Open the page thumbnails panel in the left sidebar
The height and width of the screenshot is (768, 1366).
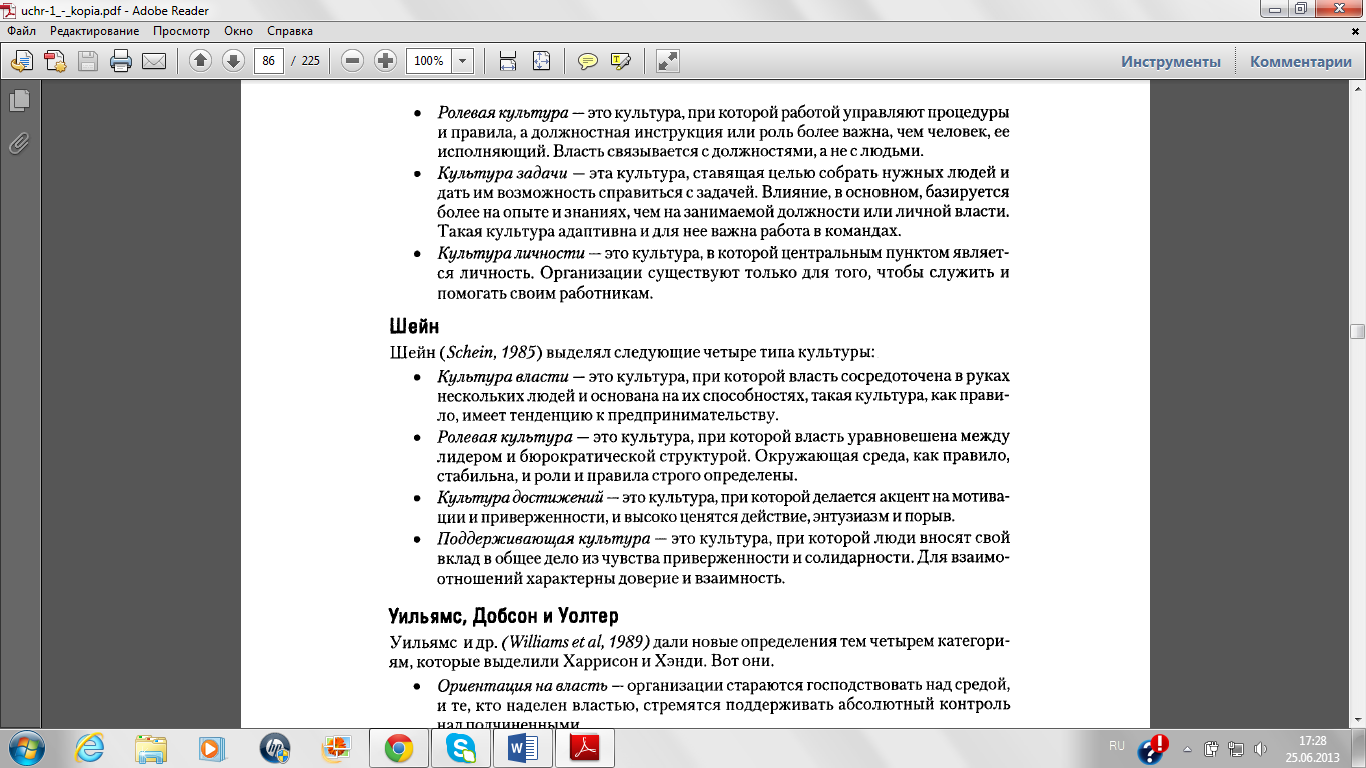pos(19,100)
